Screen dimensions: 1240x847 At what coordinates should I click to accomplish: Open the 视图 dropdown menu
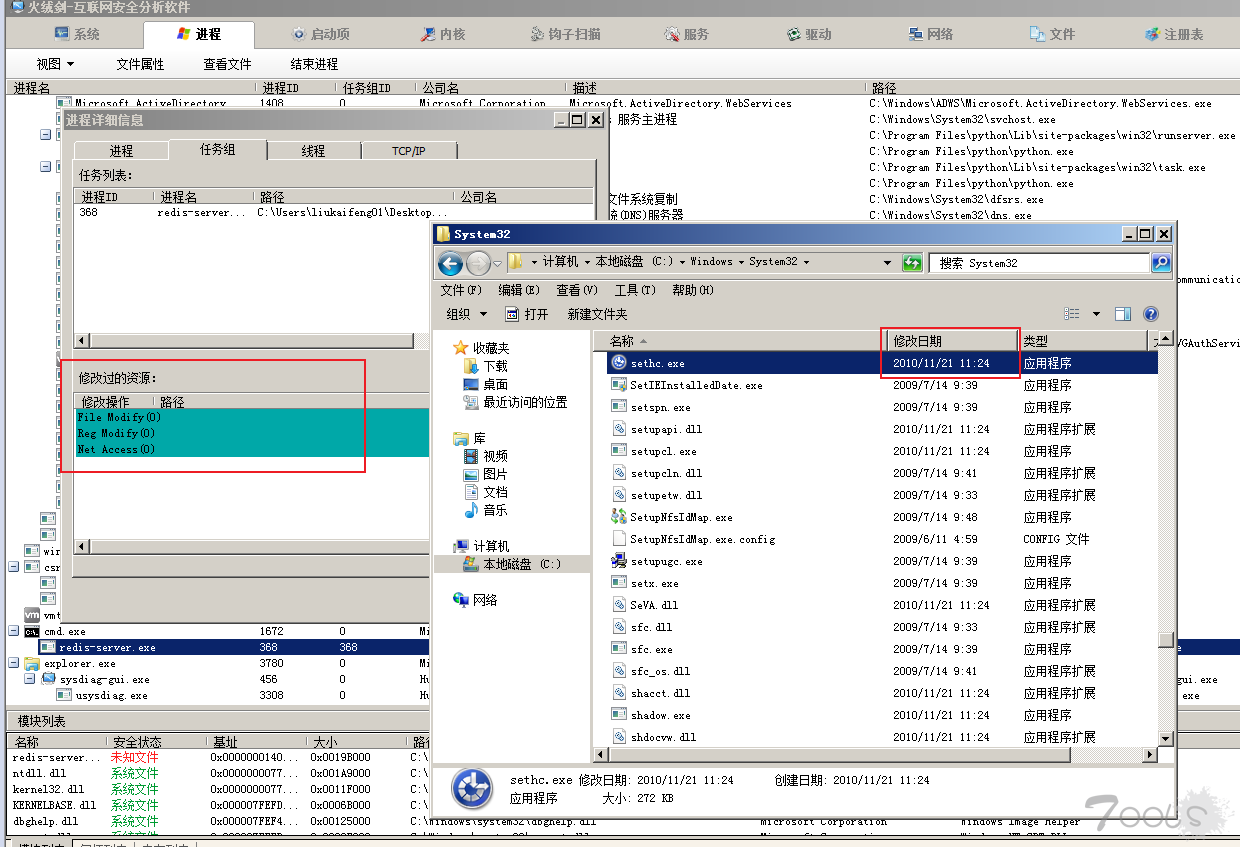point(56,64)
